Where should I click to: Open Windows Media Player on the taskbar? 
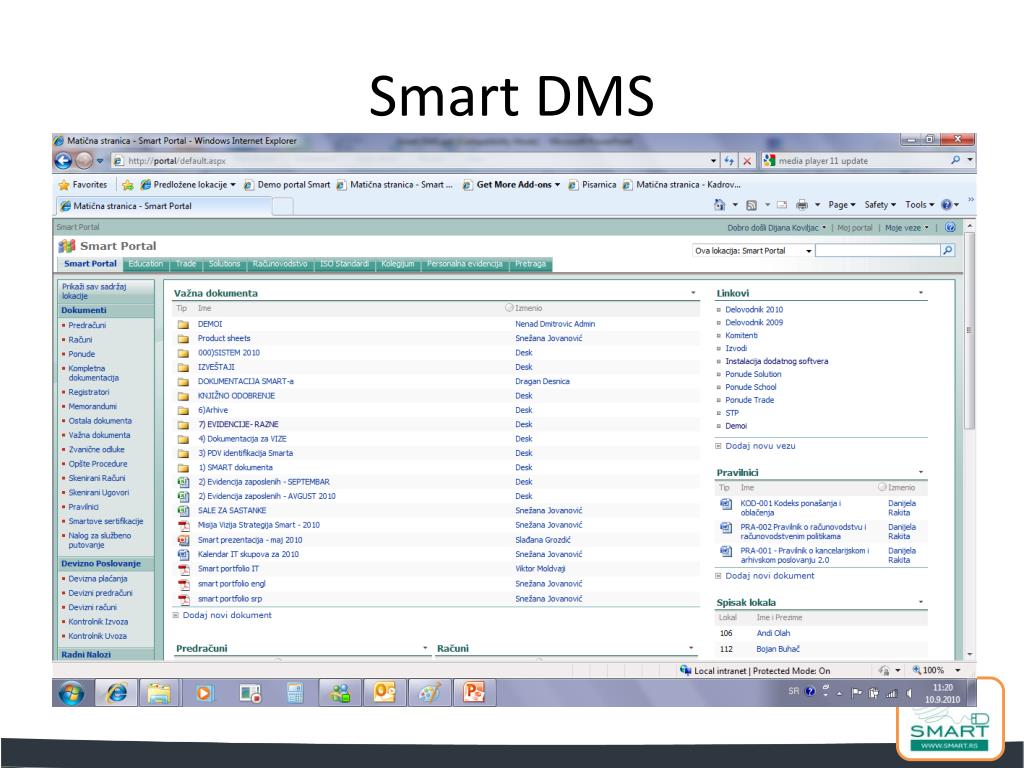click(204, 693)
